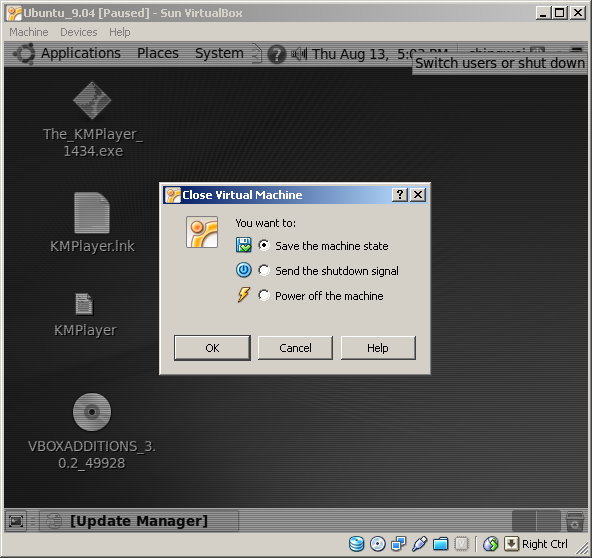Click the Show Desktop button in bottom panel
Screen dimensions: 592x558
click(x=16, y=521)
